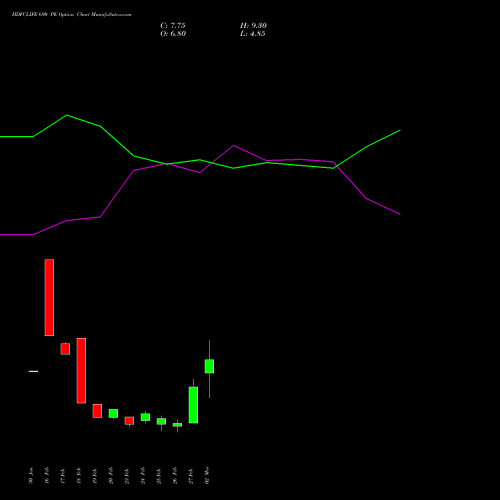Image resolution: width=500 pixels, height=500 pixels.
Task: Click the 27 Feb date label
Action: coord(191,476)
